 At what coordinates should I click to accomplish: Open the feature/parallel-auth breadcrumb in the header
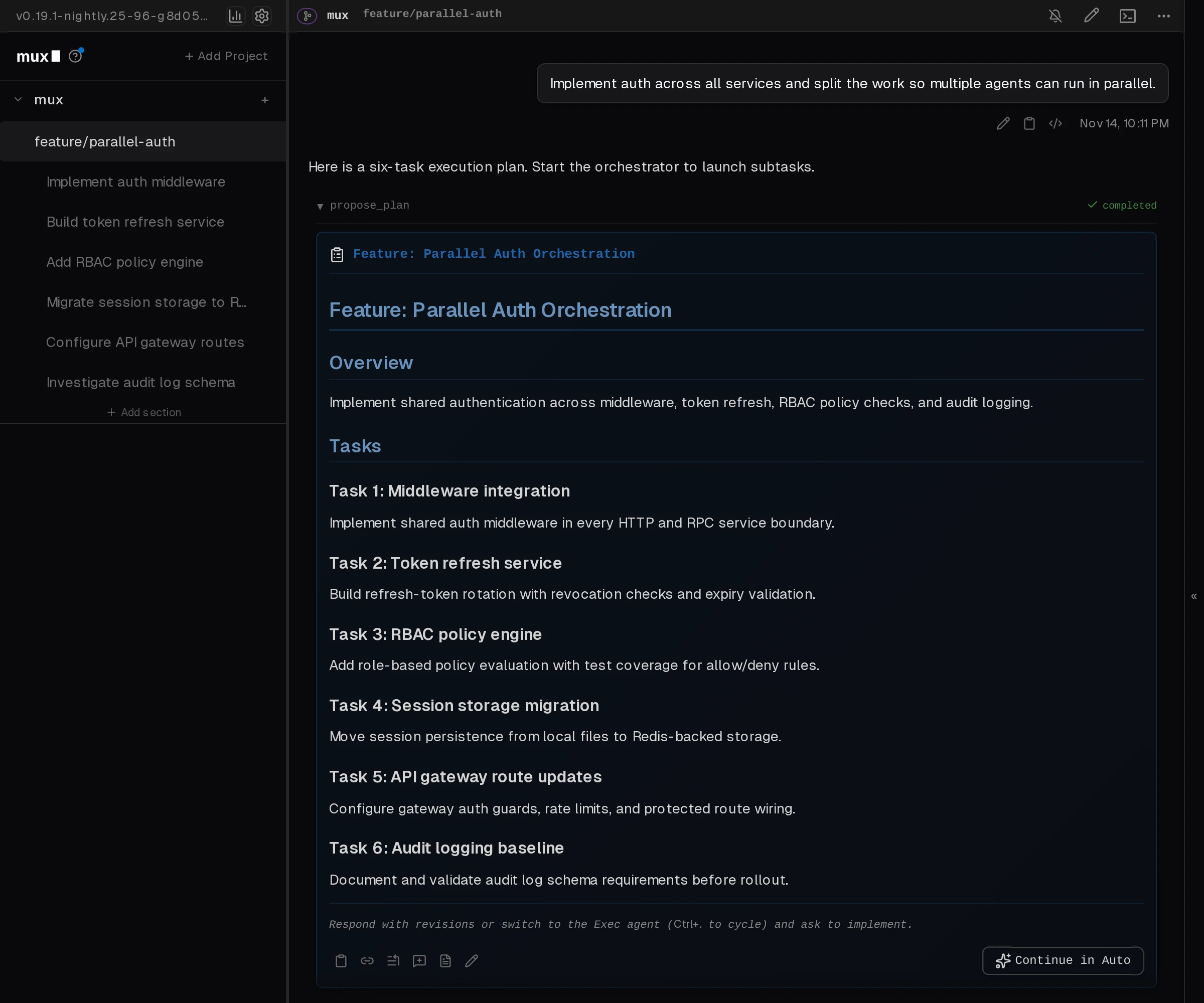(x=432, y=14)
